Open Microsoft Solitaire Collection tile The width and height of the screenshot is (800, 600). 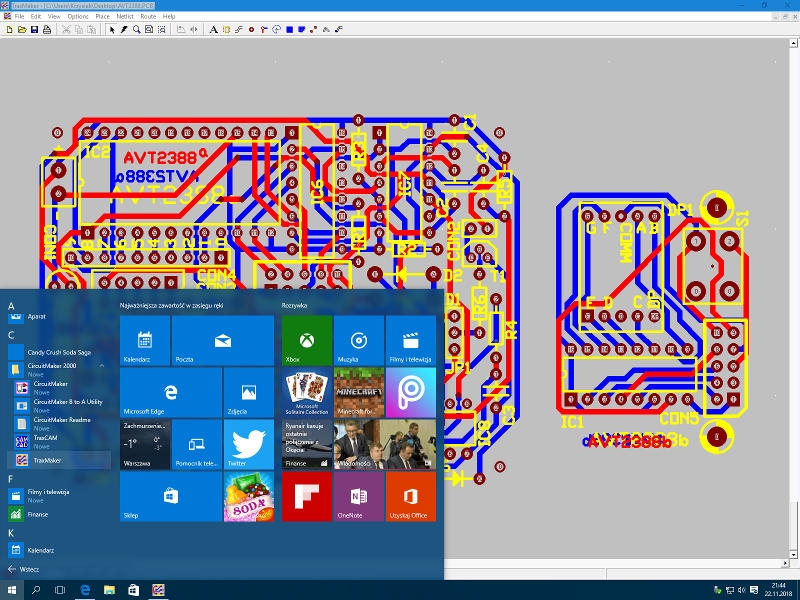[x=307, y=392]
